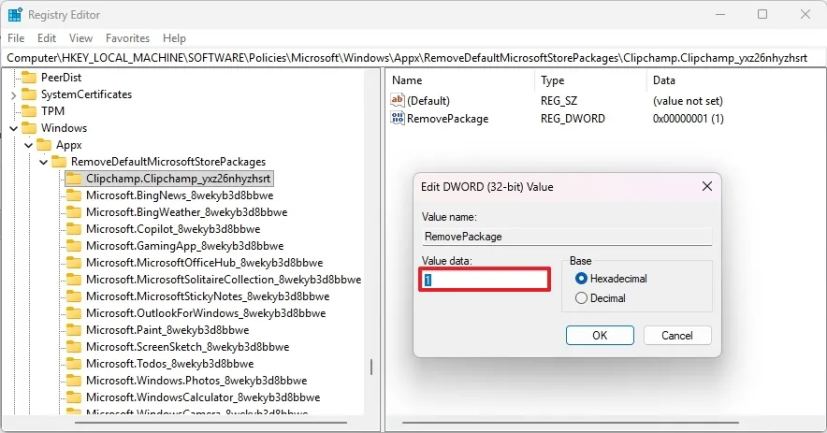Select the Microsoft.Copilot folder icon

click(x=73, y=229)
